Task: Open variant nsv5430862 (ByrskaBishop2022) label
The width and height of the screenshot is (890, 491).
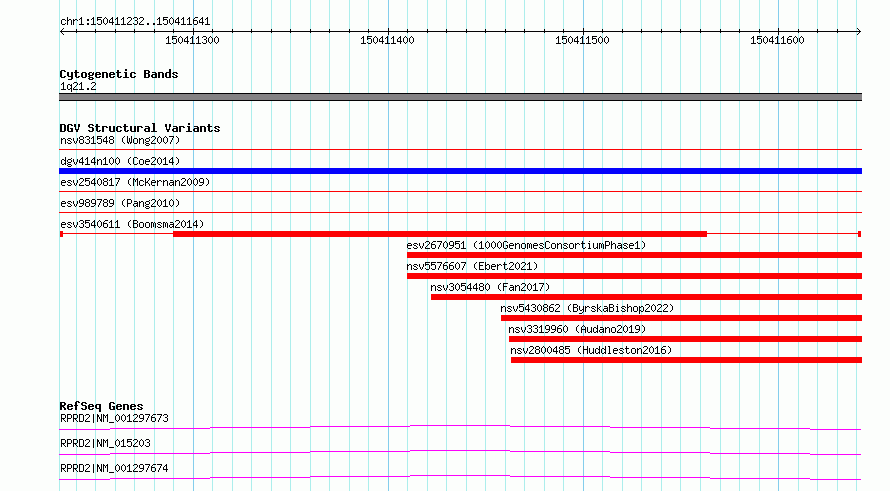Action: (x=587, y=308)
